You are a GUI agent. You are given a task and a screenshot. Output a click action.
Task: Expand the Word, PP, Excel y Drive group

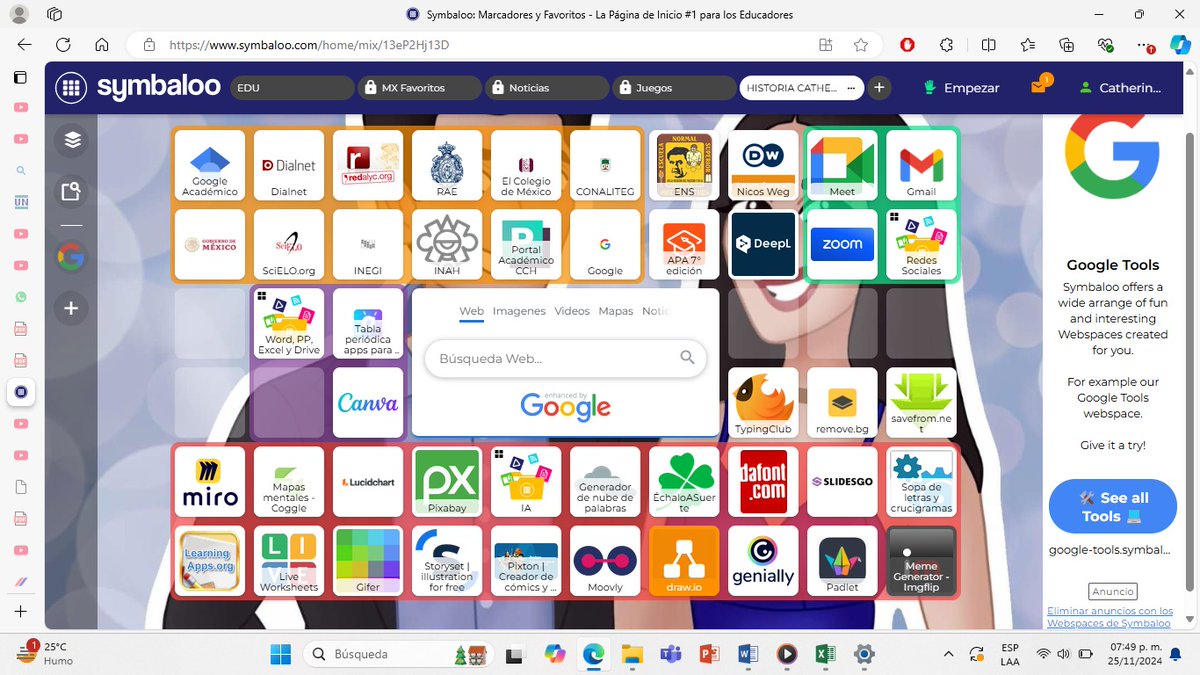tap(289, 323)
